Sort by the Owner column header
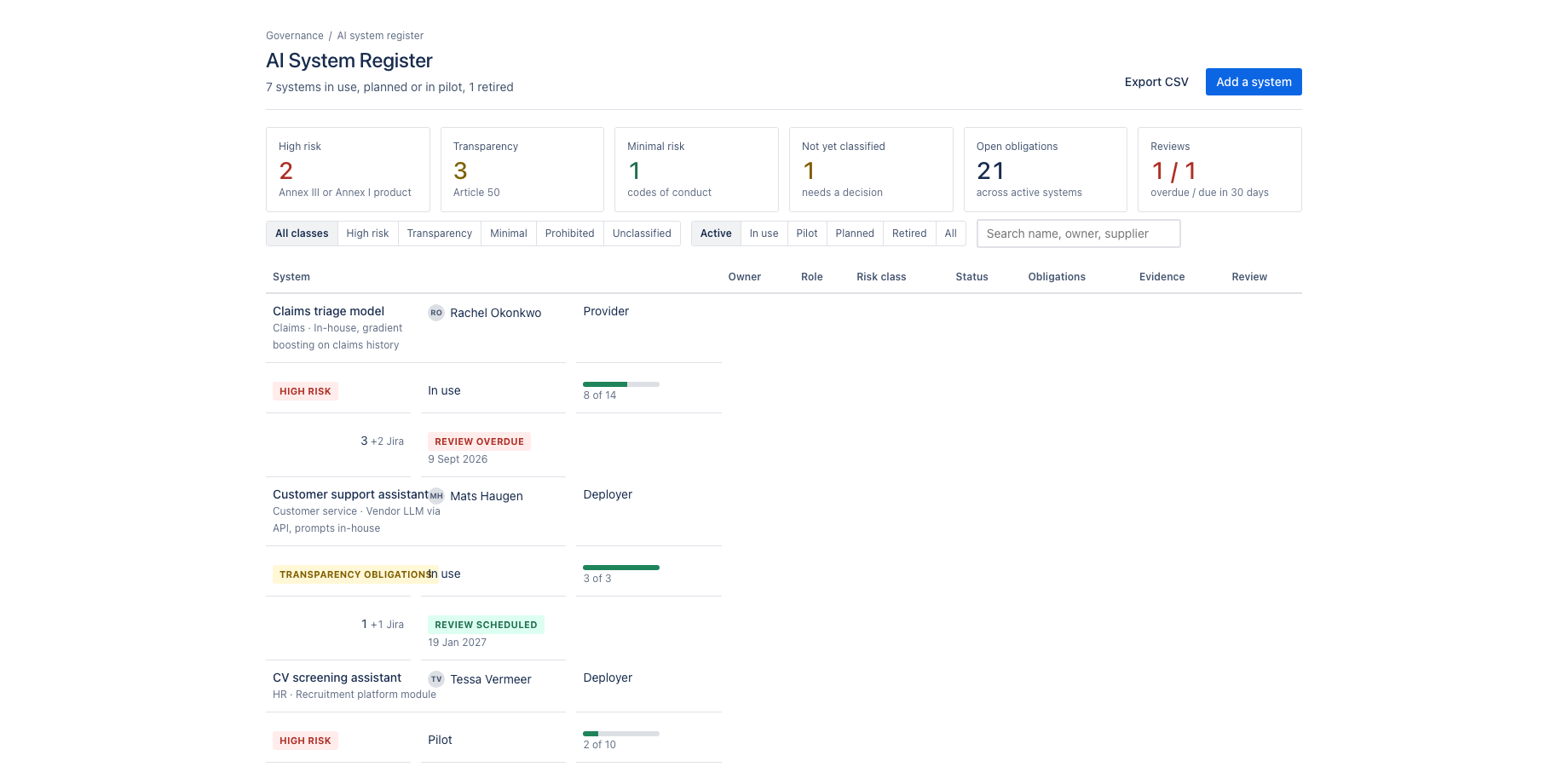 [744, 277]
